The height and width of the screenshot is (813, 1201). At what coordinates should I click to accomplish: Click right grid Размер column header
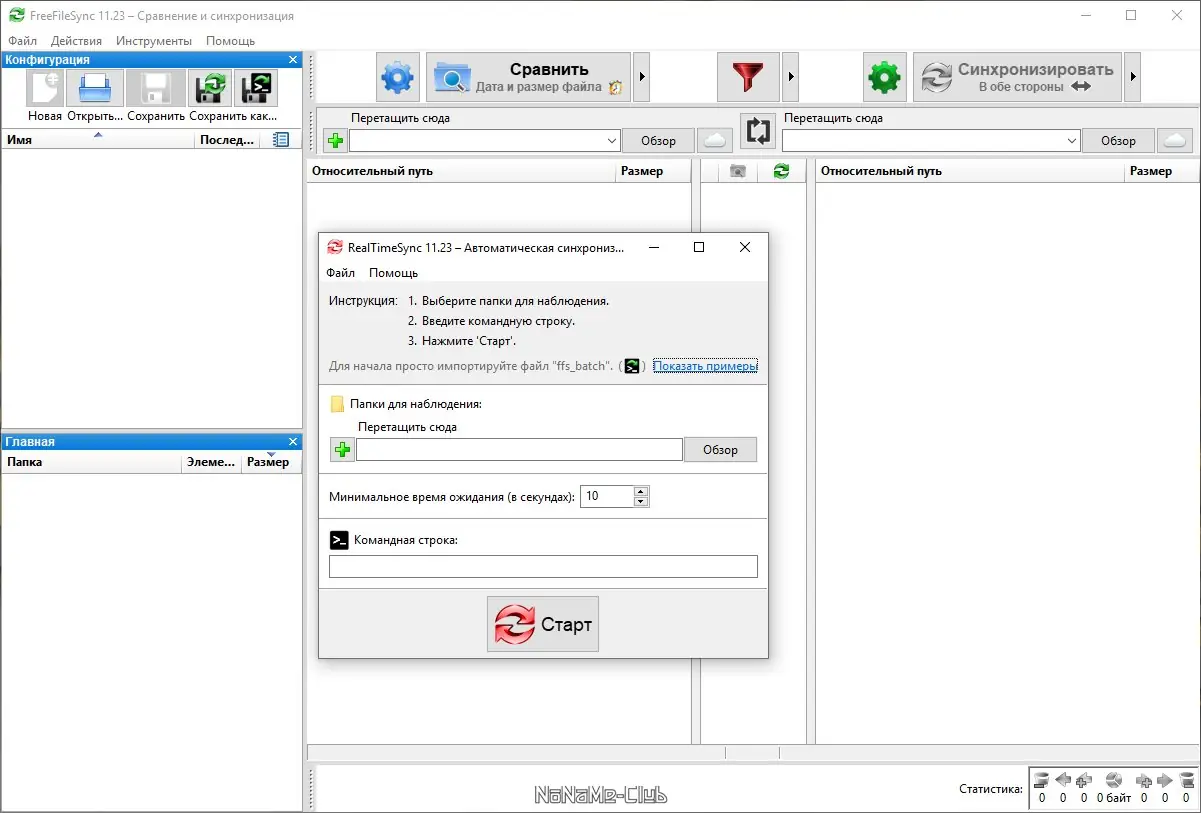click(1162, 171)
